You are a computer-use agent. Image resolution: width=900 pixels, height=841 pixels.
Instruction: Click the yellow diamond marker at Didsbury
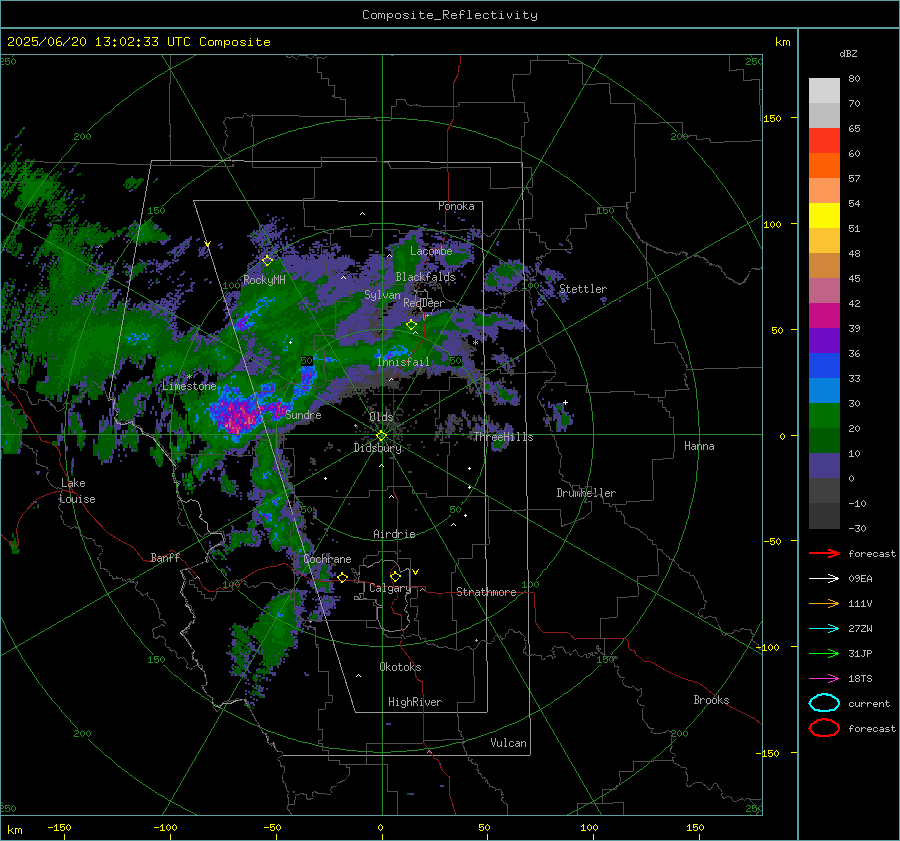coord(381,436)
